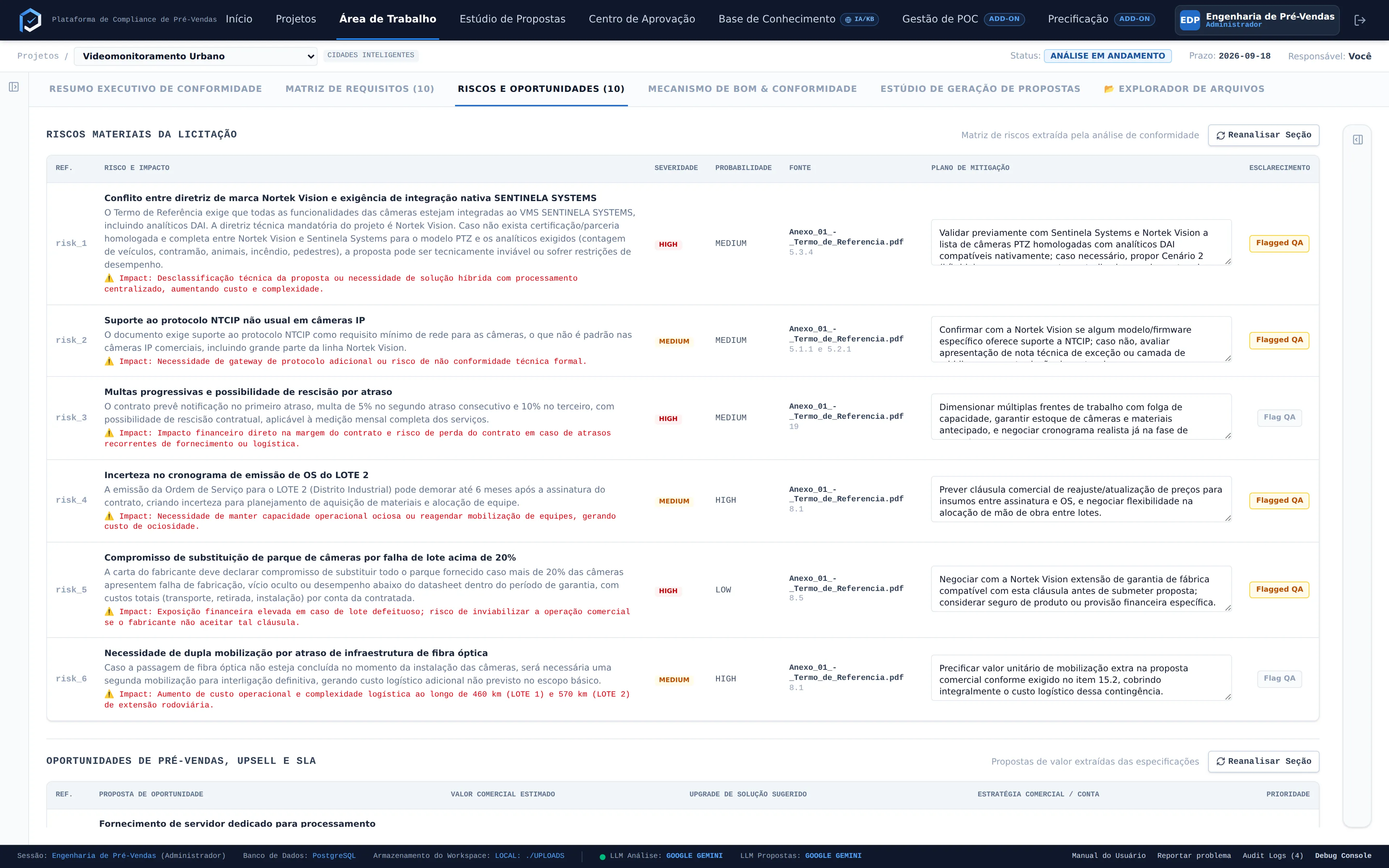Click the warning icon in risk_4 impact

point(109,517)
